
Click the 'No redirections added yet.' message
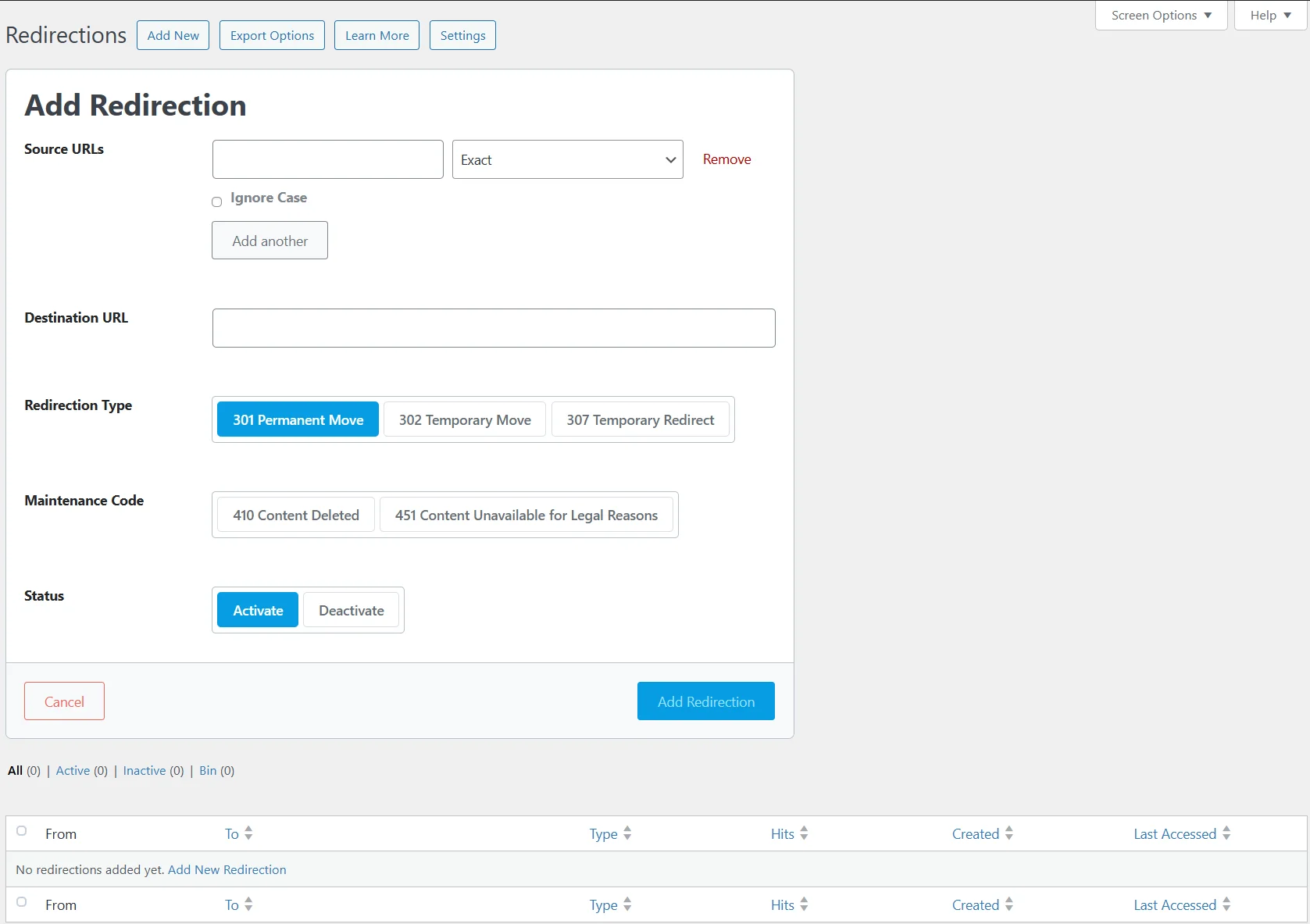90,869
